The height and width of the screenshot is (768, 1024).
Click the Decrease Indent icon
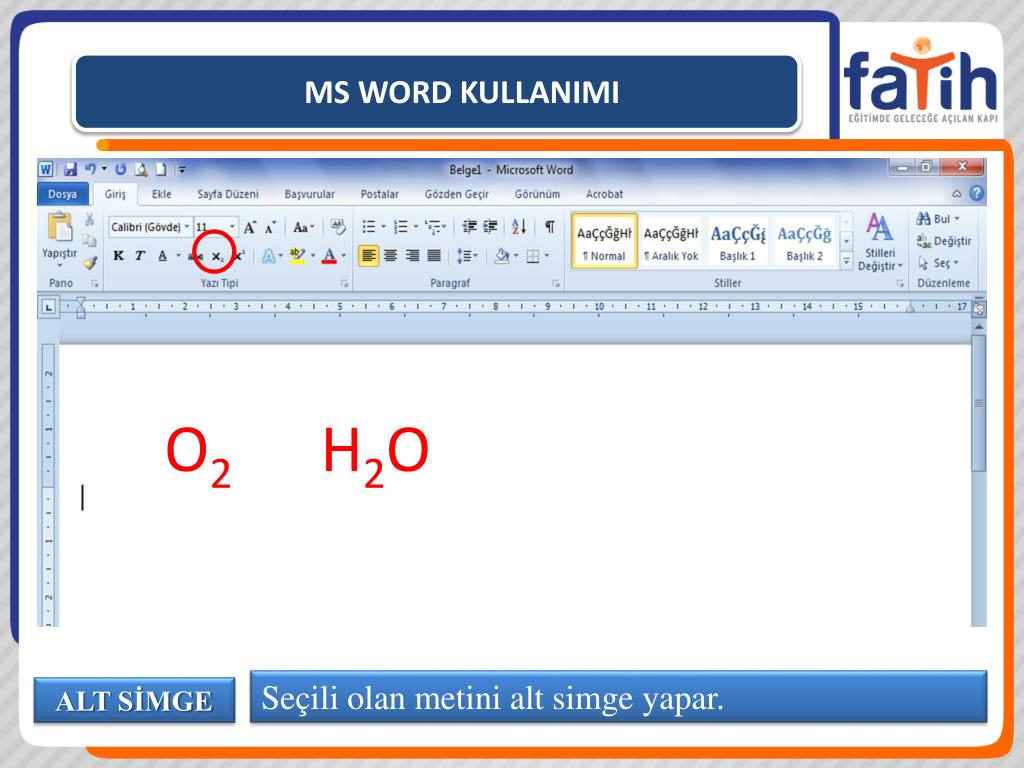[x=470, y=227]
